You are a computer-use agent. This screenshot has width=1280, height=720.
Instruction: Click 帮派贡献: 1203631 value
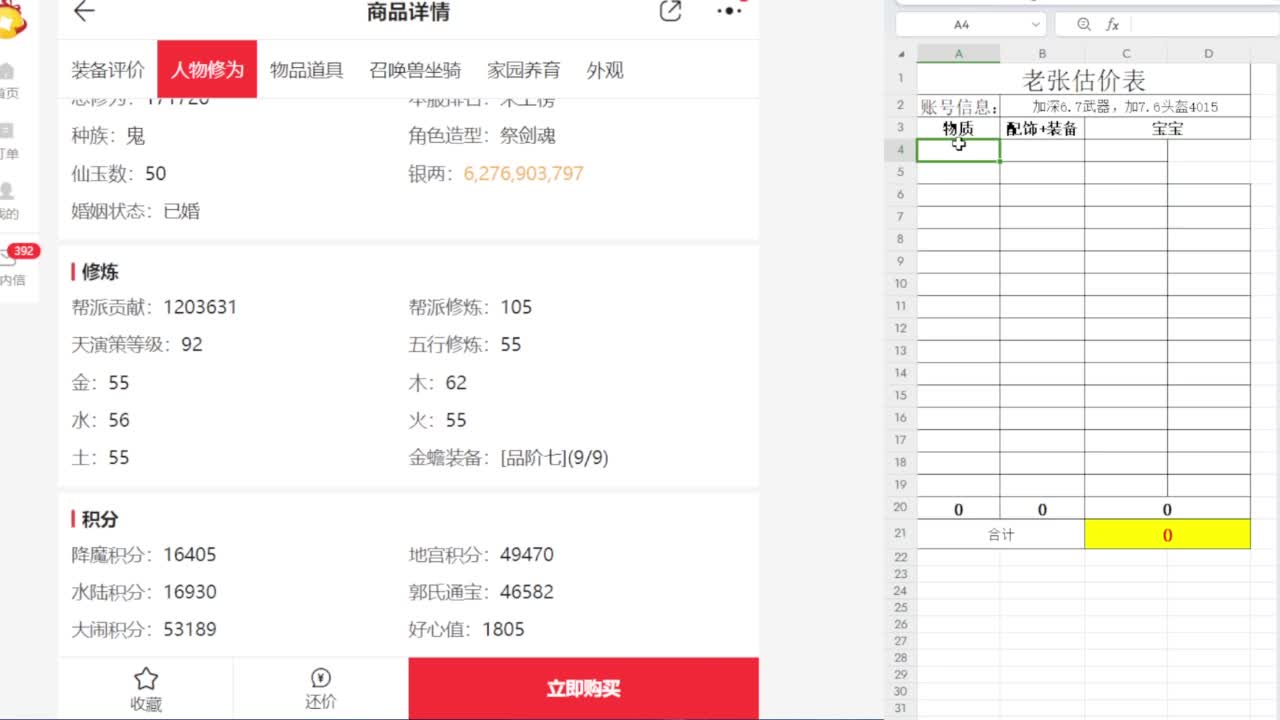coord(200,307)
